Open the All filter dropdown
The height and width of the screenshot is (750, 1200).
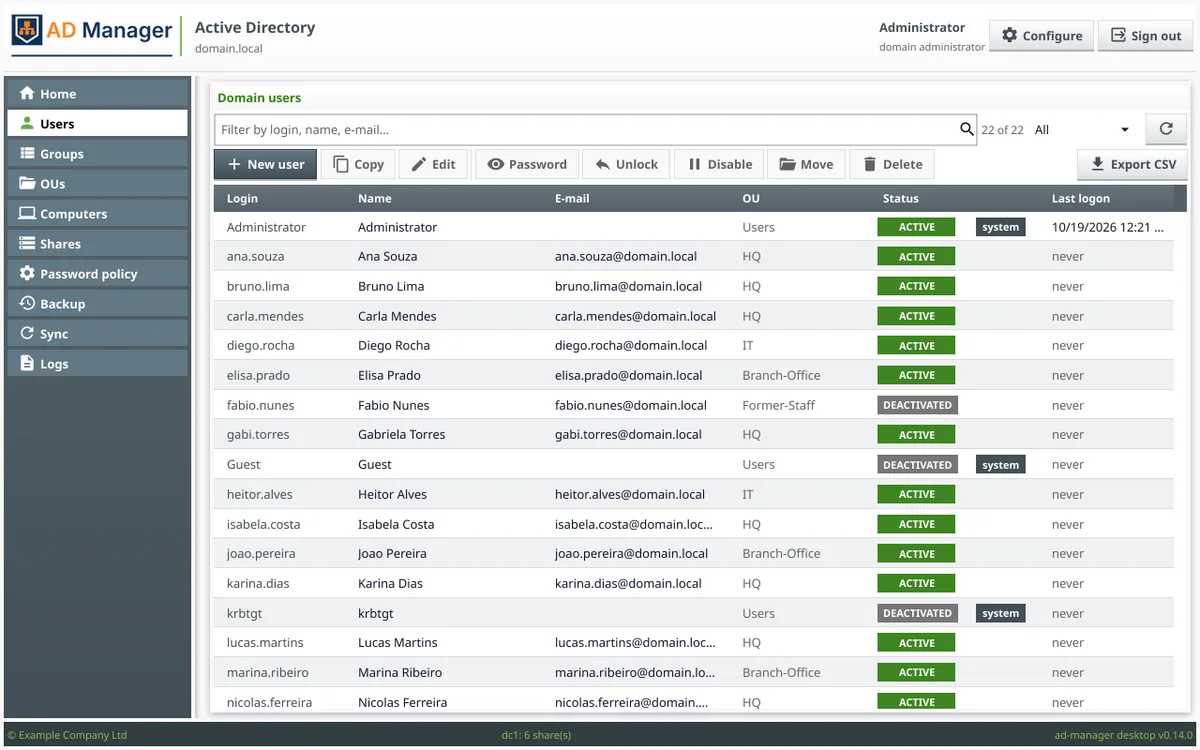pyautogui.click(x=1083, y=130)
